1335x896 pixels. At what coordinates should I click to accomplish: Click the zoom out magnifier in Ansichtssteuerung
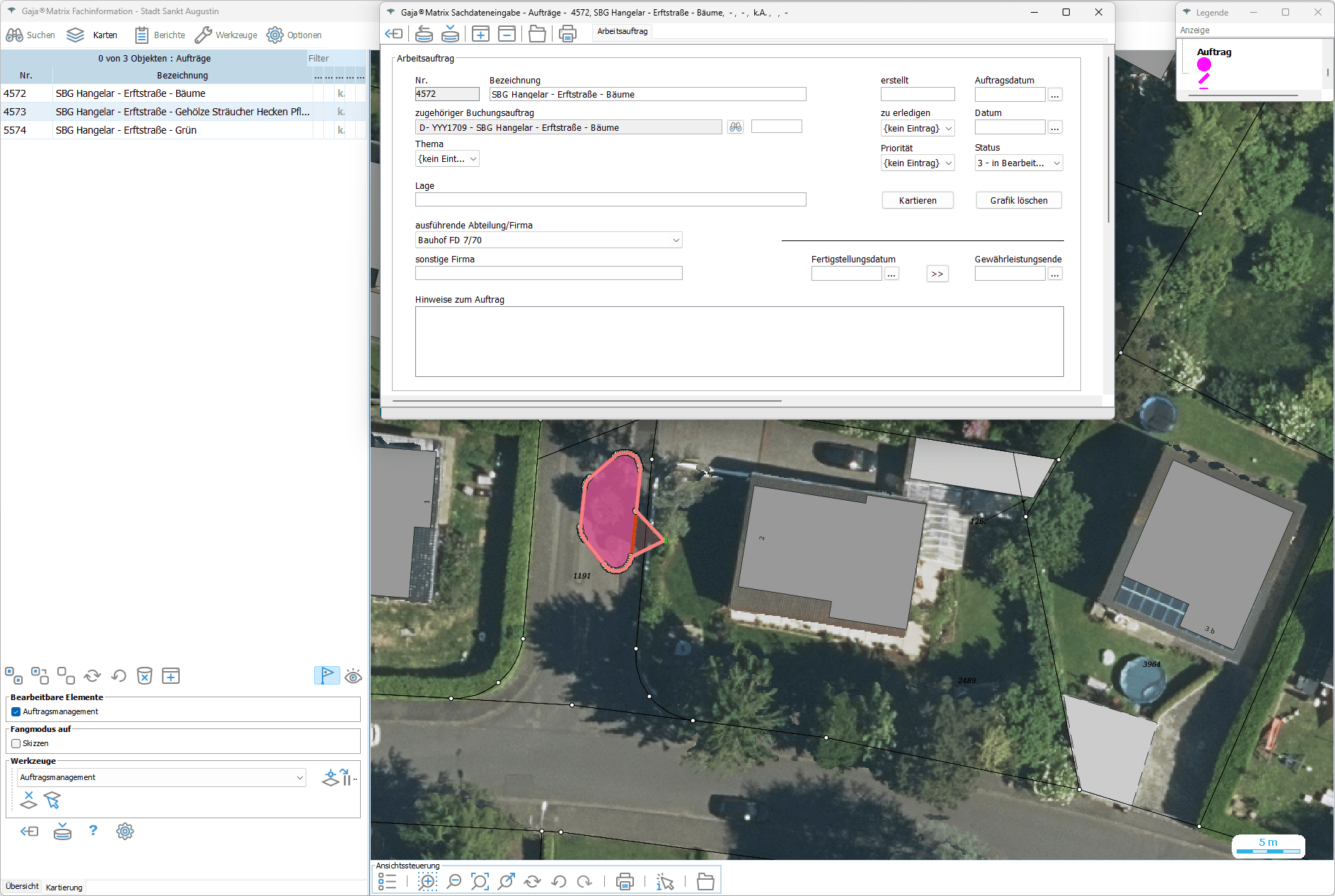click(454, 881)
